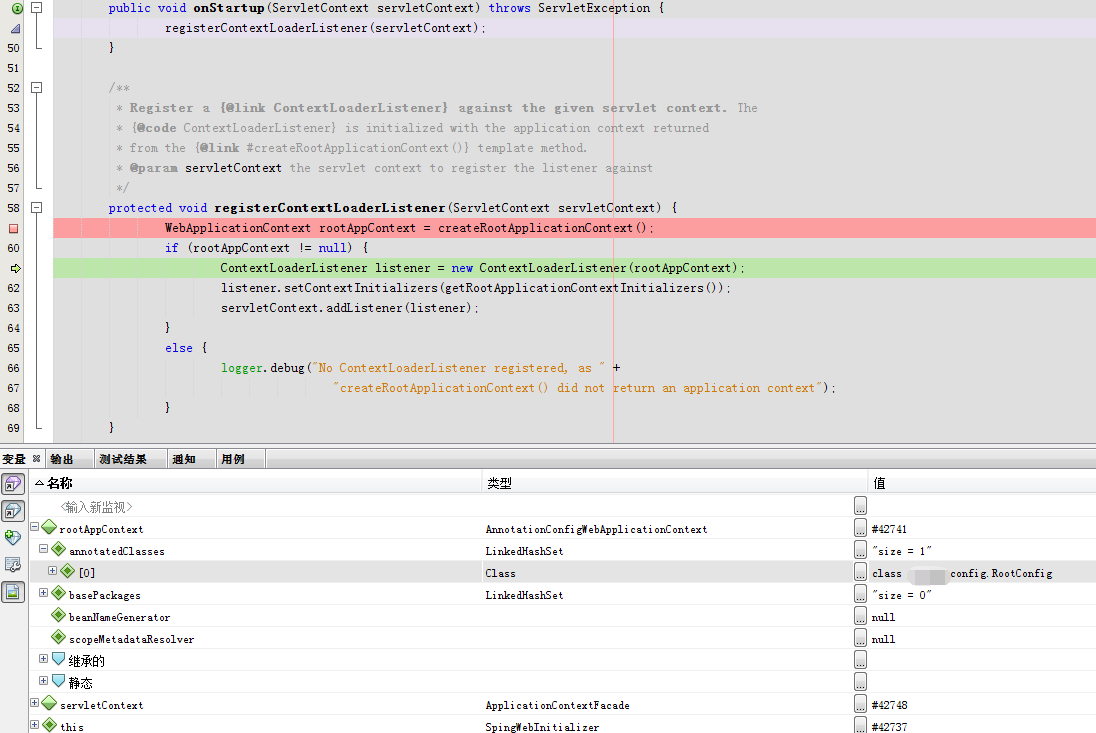Select the scopeMetadataResolver variable name

click(x=131, y=639)
